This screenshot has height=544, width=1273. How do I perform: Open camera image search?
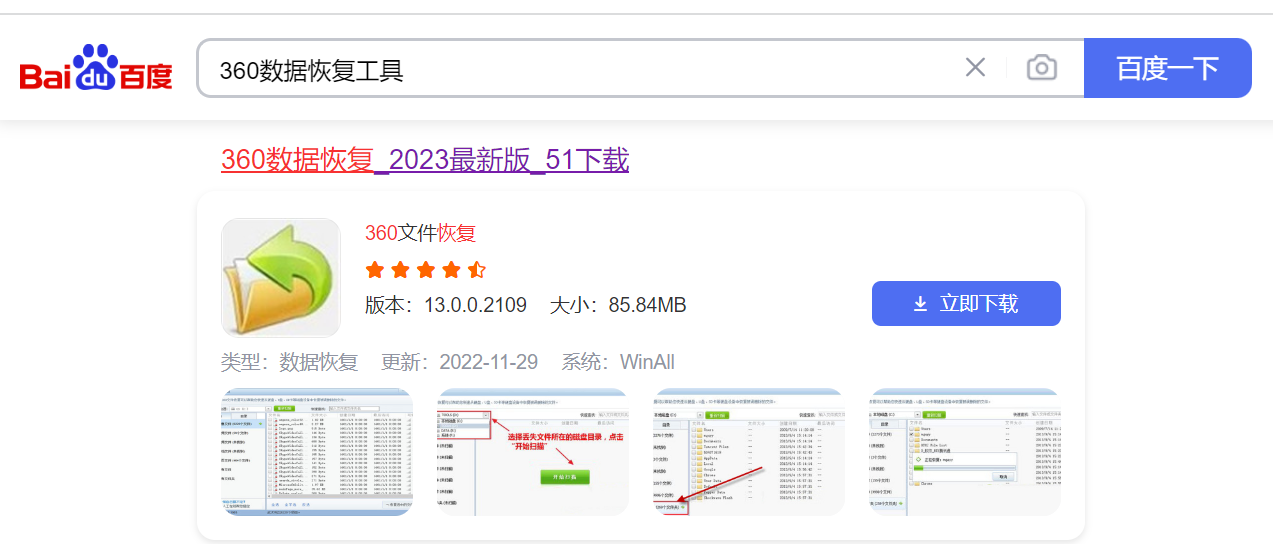(1042, 68)
